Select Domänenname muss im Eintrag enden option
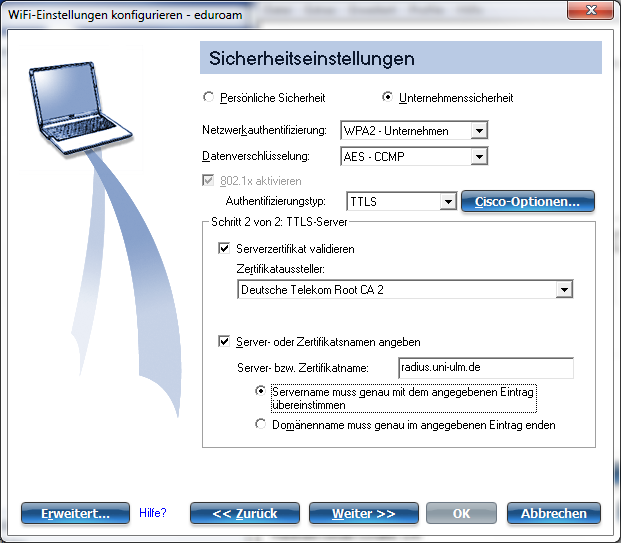 tap(261, 425)
